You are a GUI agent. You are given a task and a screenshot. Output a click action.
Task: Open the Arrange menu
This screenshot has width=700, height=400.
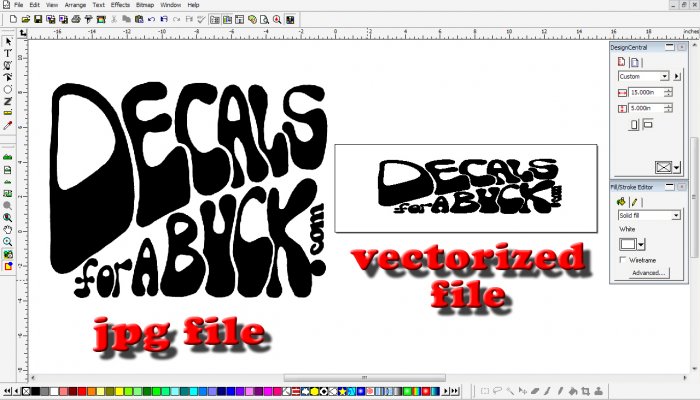pyautogui.click(x=75, y=5)
